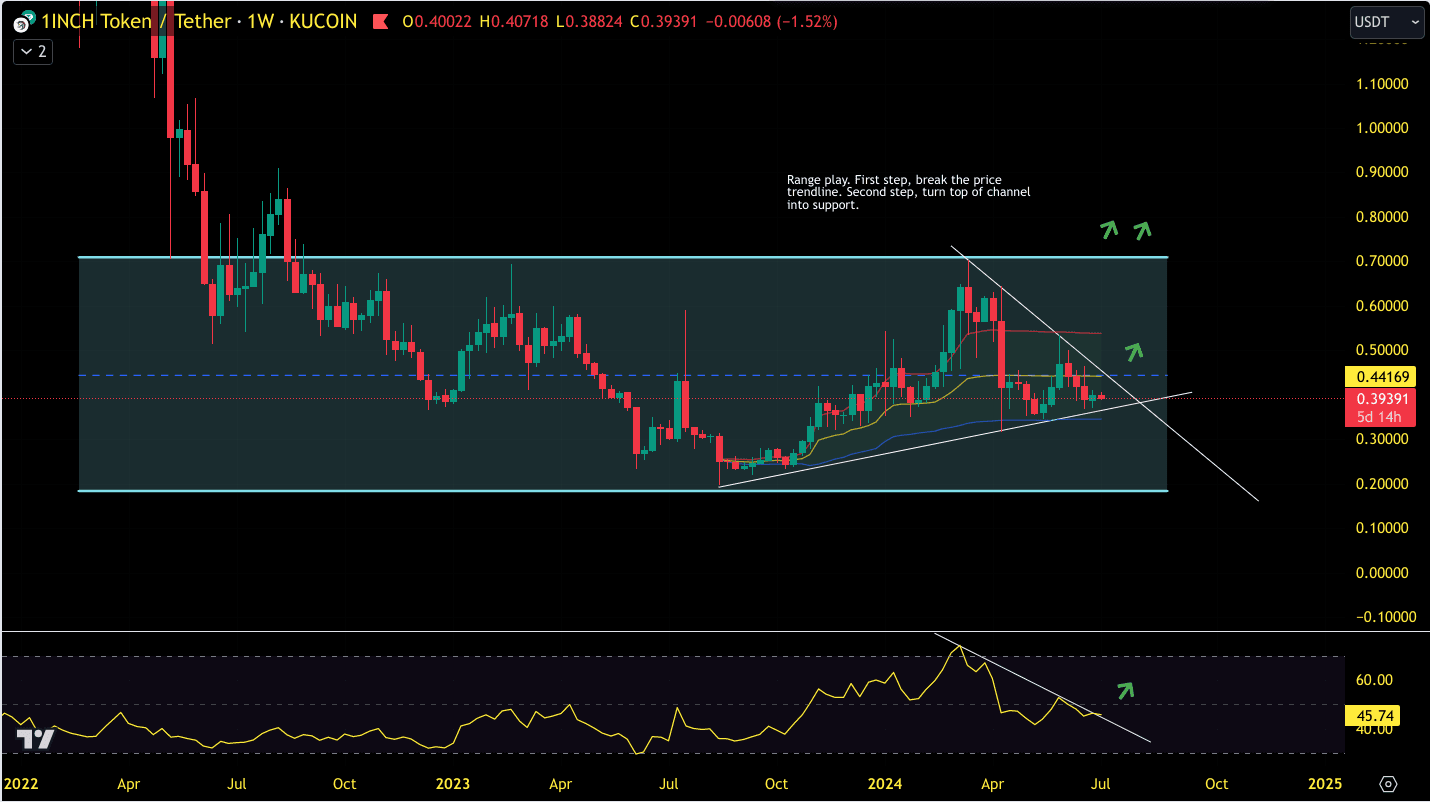Click the 40.00 RSI scale label
This screenshot has height=802, width=1430.
[1372, 729]
